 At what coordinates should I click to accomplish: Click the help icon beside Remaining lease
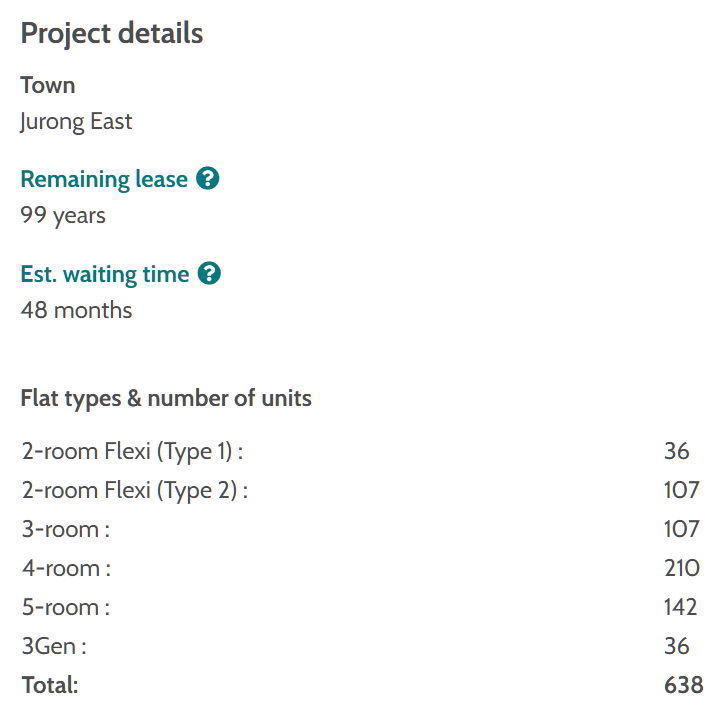(208, 179)
